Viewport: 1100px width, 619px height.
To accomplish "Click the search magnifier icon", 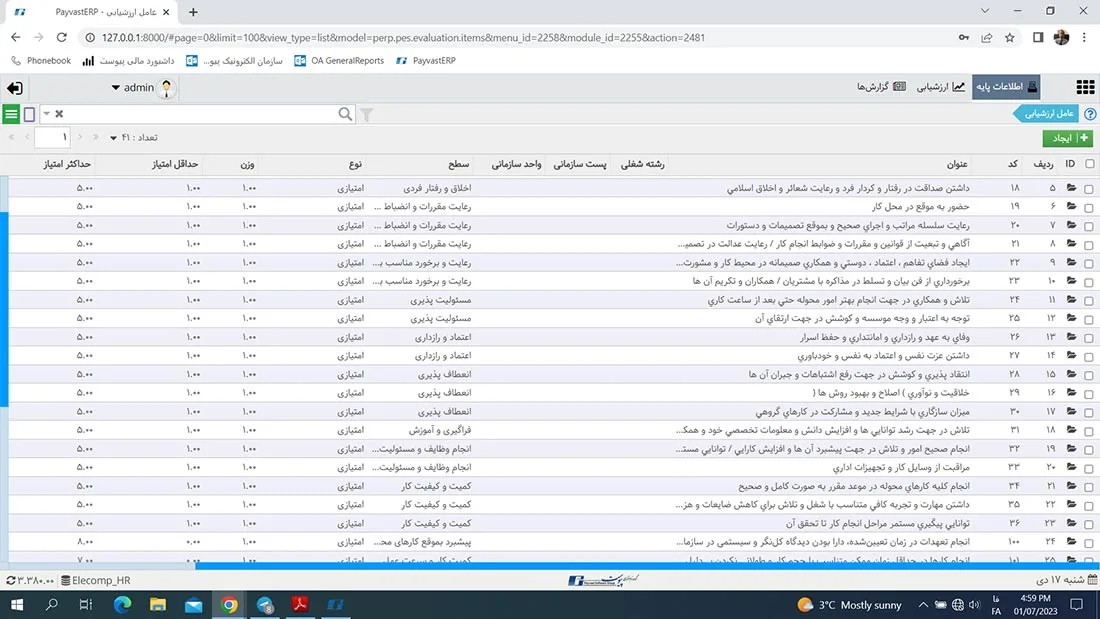I will click(x=345, y=114).
